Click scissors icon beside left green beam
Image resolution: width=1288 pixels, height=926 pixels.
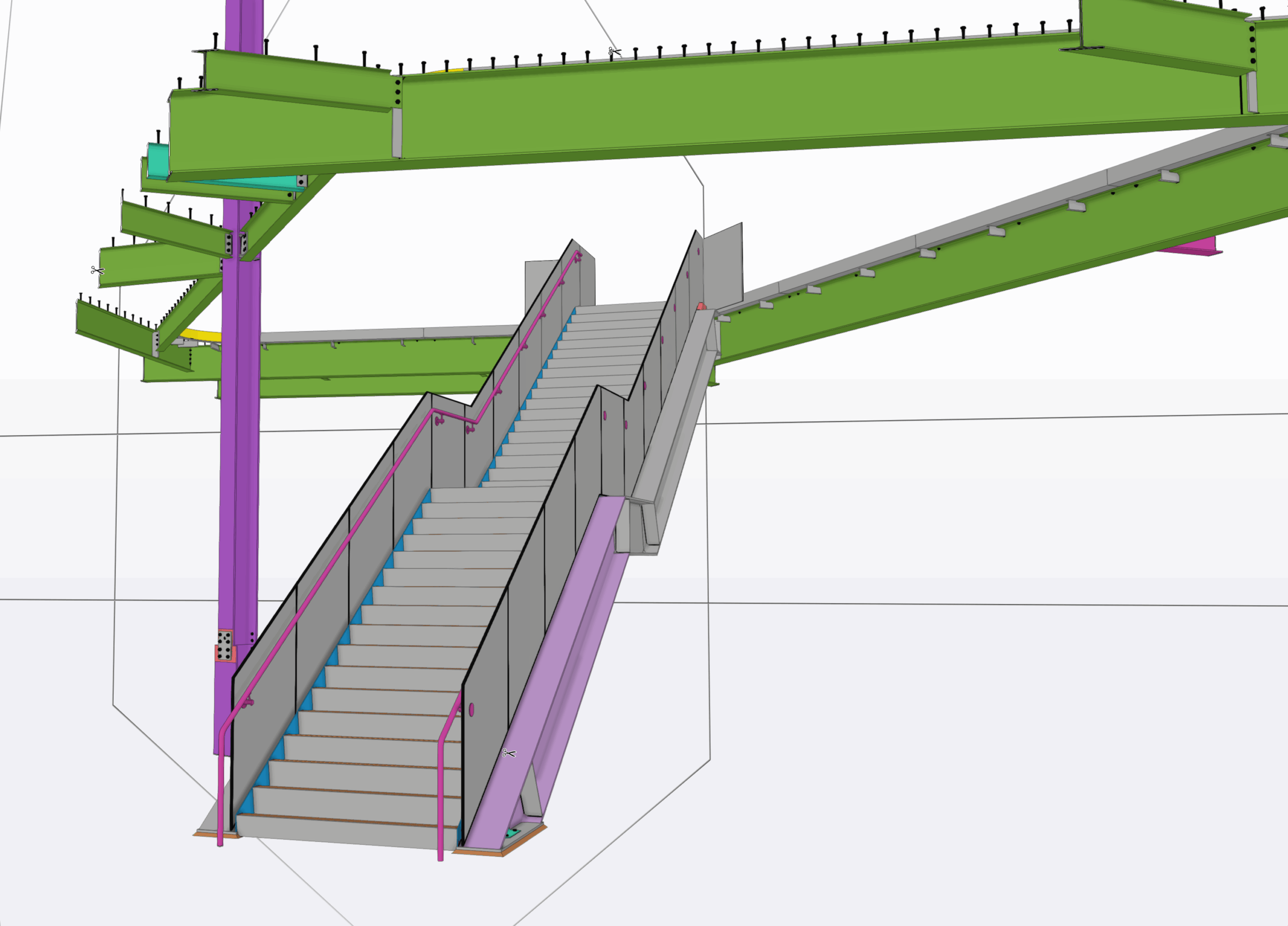tap(97, 270)
